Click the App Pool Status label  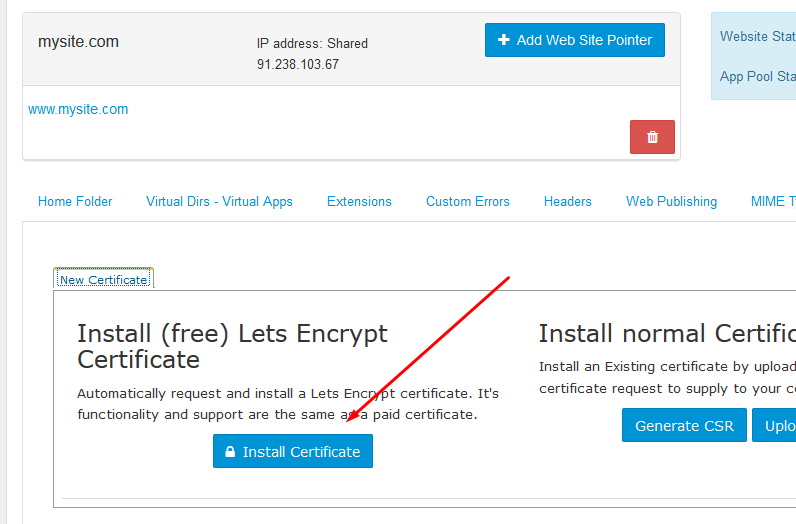pyautogui.click(x=757, y=76)
